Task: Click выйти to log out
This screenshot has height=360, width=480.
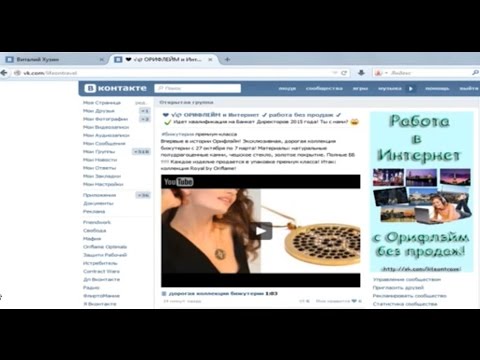Action: click(469, 89)
